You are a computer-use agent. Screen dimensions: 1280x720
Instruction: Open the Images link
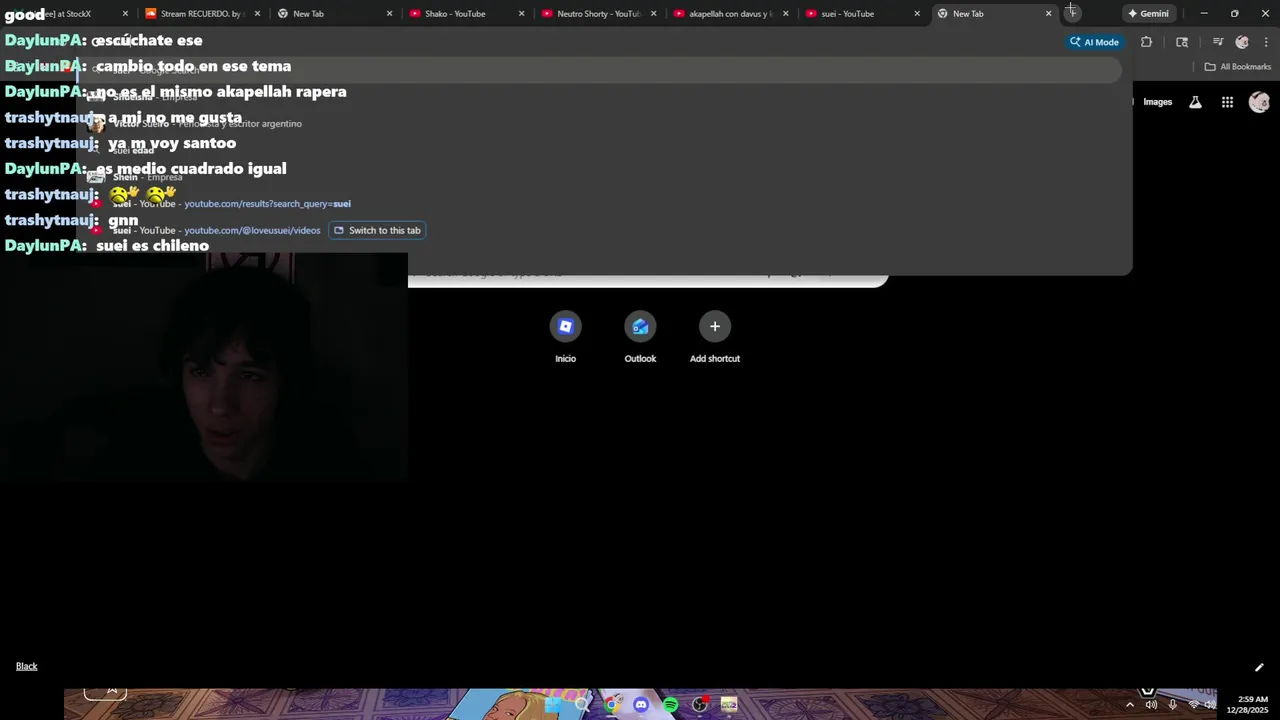click(x=1157, y=102)
